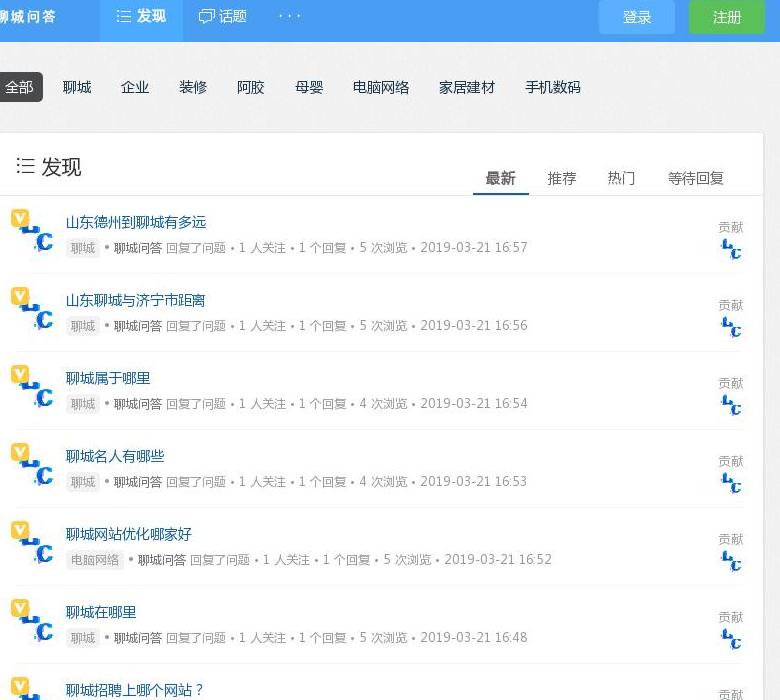The width and height of the screenshot is (780, 700).
Task: Click contributor icon on 聊城名人有哪些 row
Action: tap(731, 483)
